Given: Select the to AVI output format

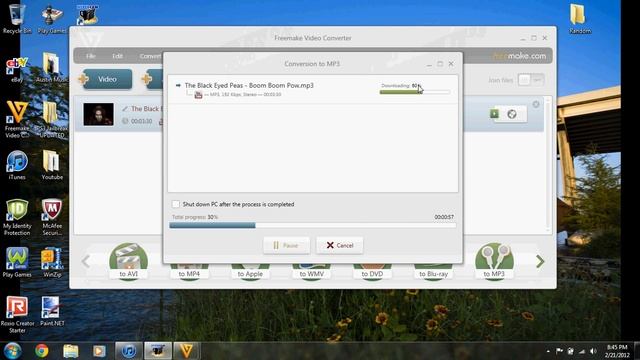Looking at the screenshot, I should [128, 261].
